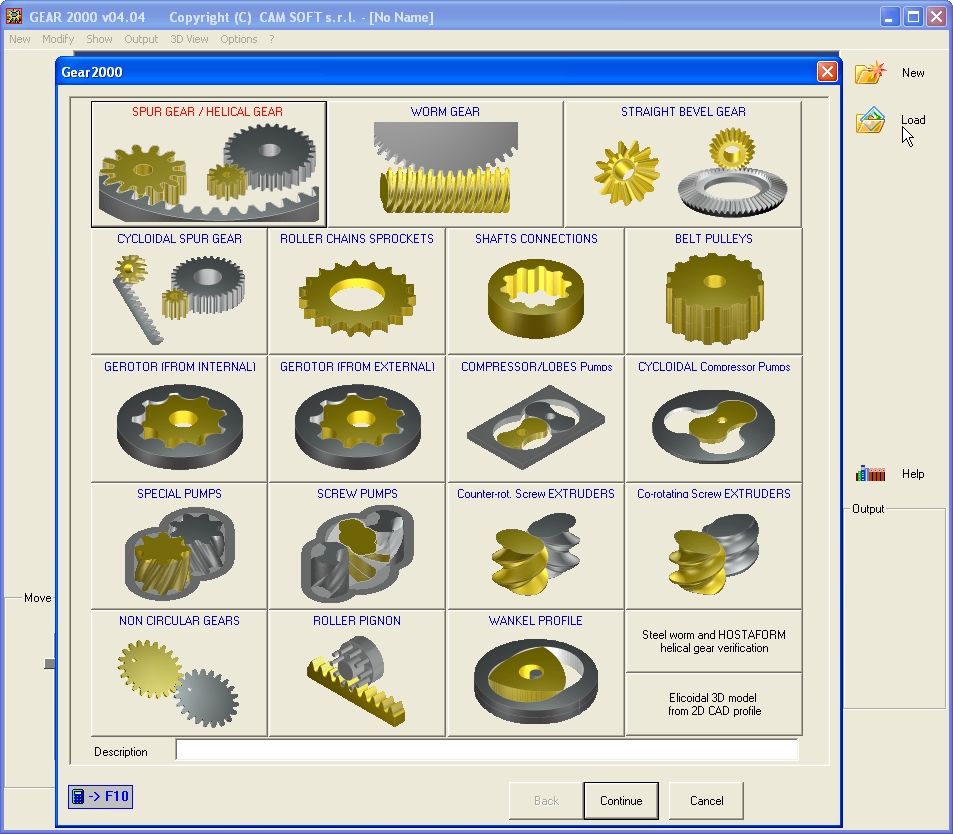The height and width of the screenshot is (834, 953).
Task: Open the 3D View menu
Action: tap(189, 39)
